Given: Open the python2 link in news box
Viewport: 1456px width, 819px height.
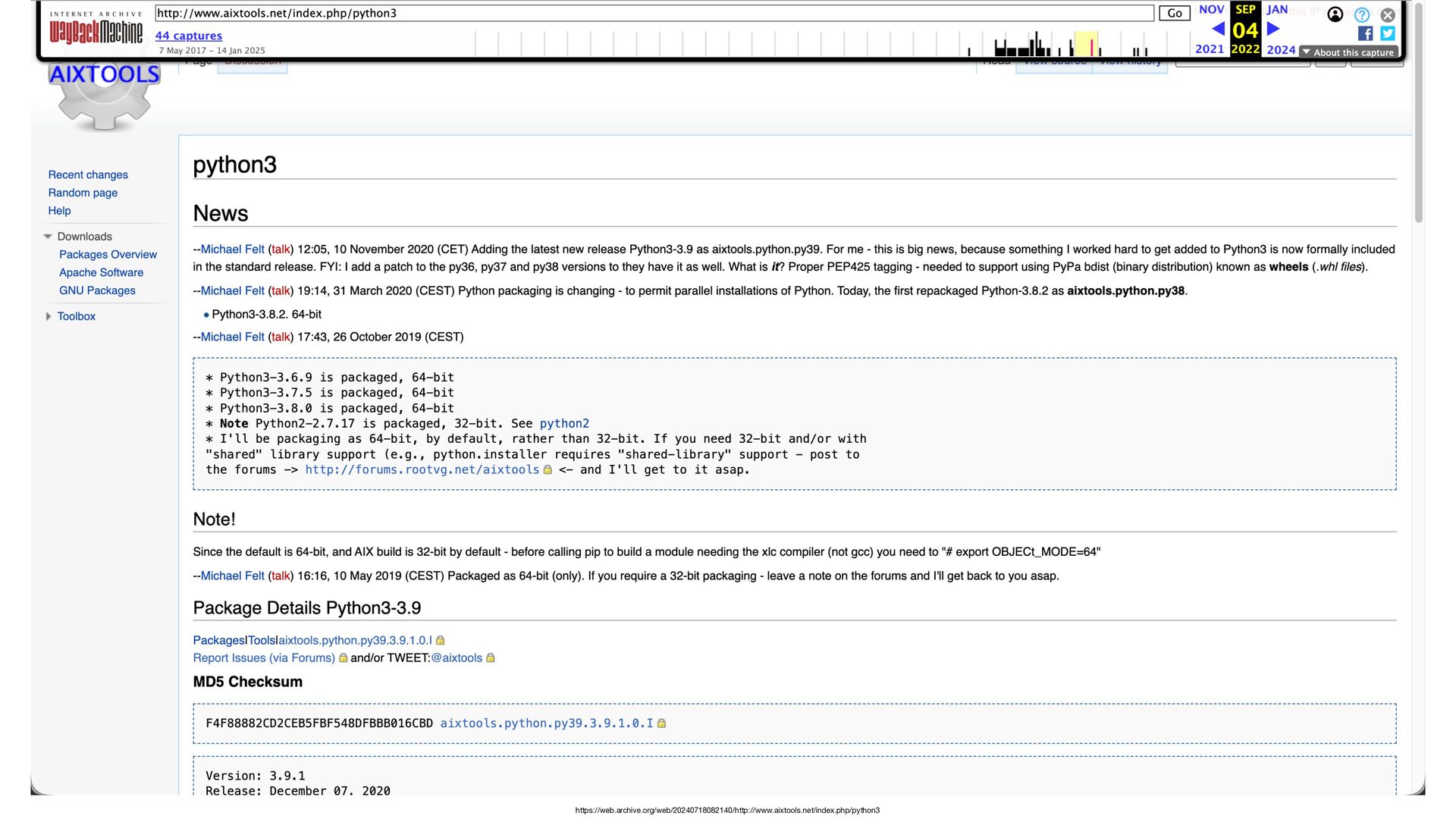Looking at the screenshot, I should point(563,424).
